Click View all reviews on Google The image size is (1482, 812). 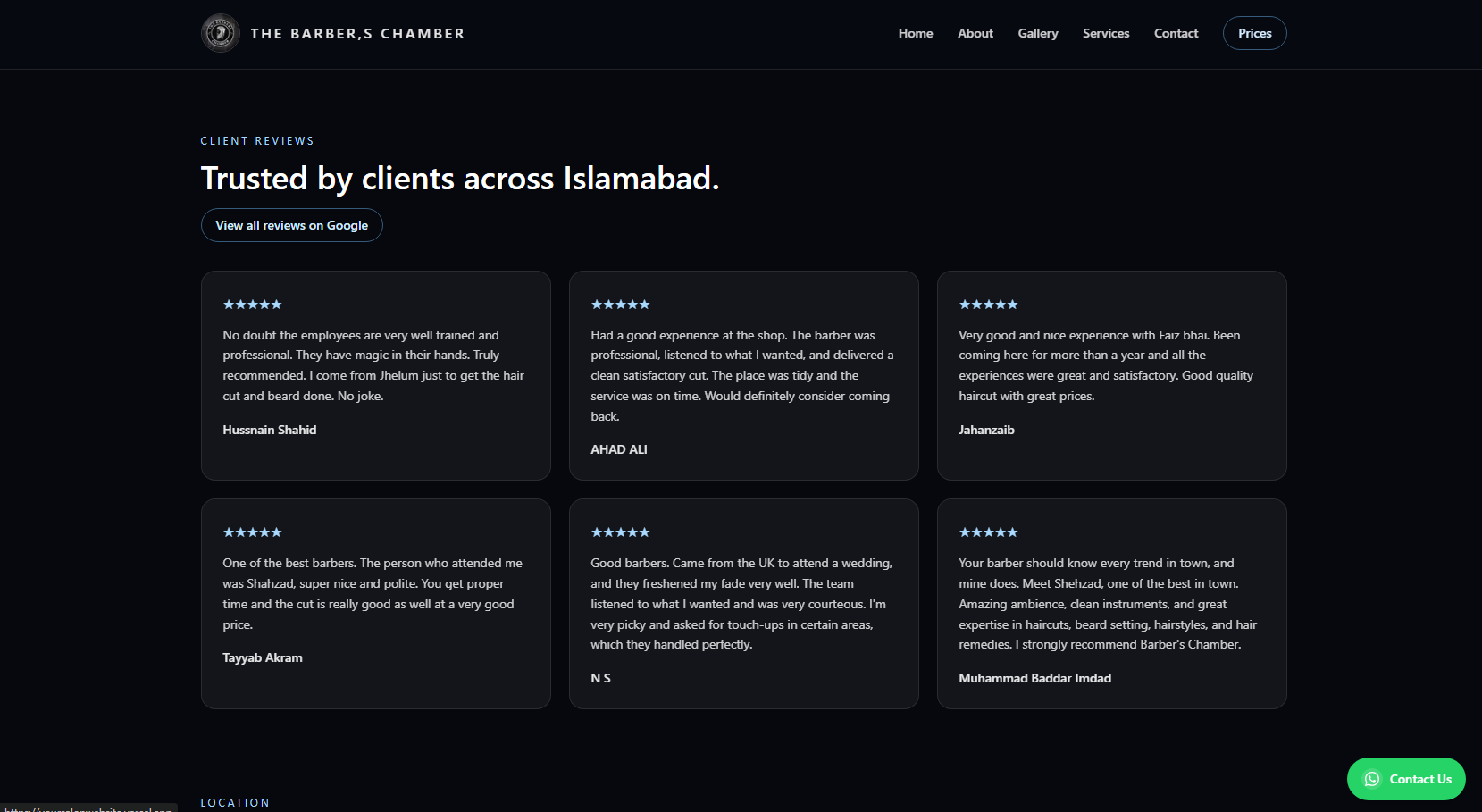tap(291, 225)
